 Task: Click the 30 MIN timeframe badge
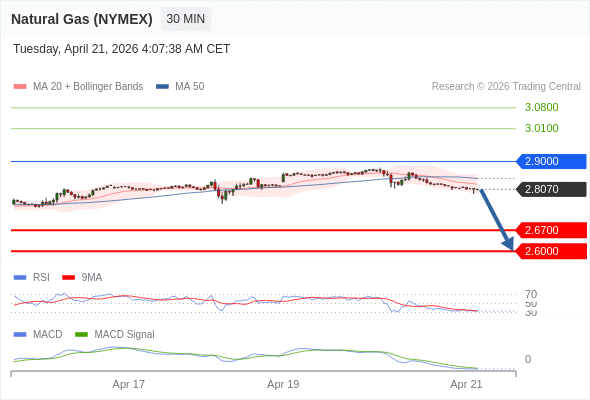click(186, 19)
